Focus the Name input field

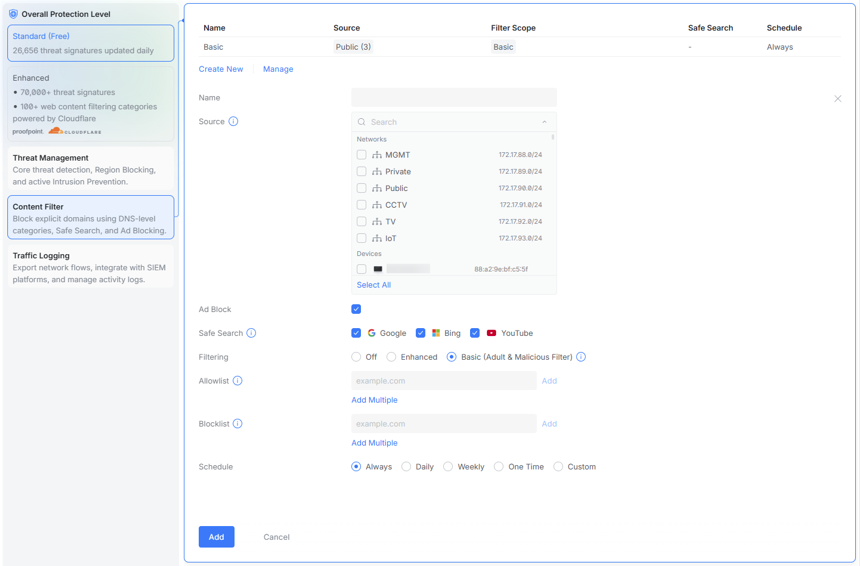[454, 98]
